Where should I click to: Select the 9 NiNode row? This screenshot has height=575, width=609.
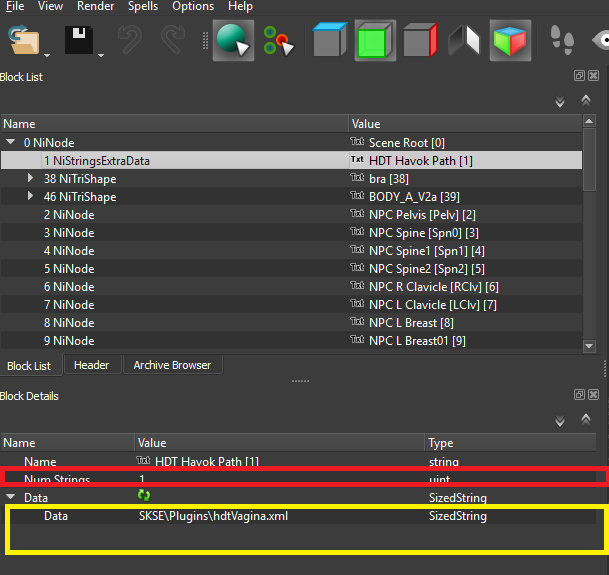(291, 340)
